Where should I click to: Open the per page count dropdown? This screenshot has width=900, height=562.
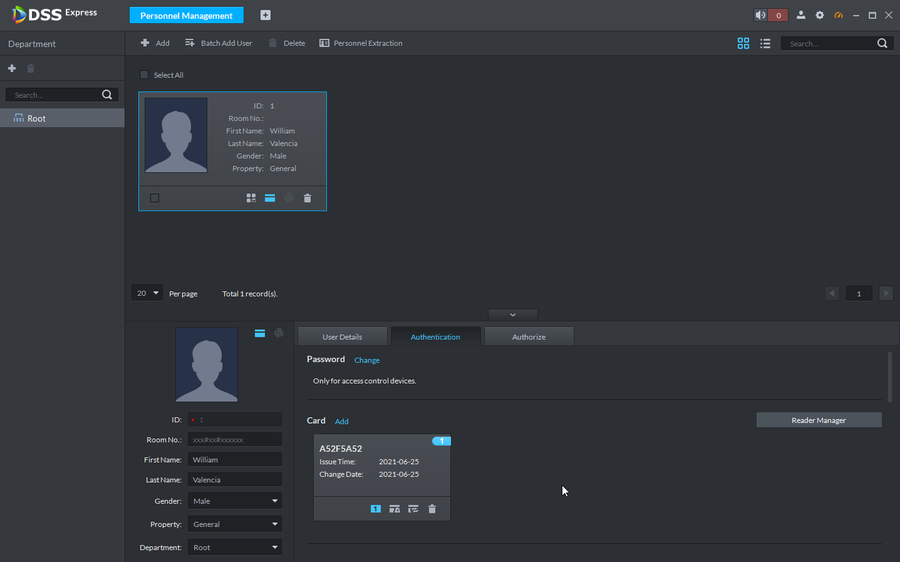coord(147,293)
